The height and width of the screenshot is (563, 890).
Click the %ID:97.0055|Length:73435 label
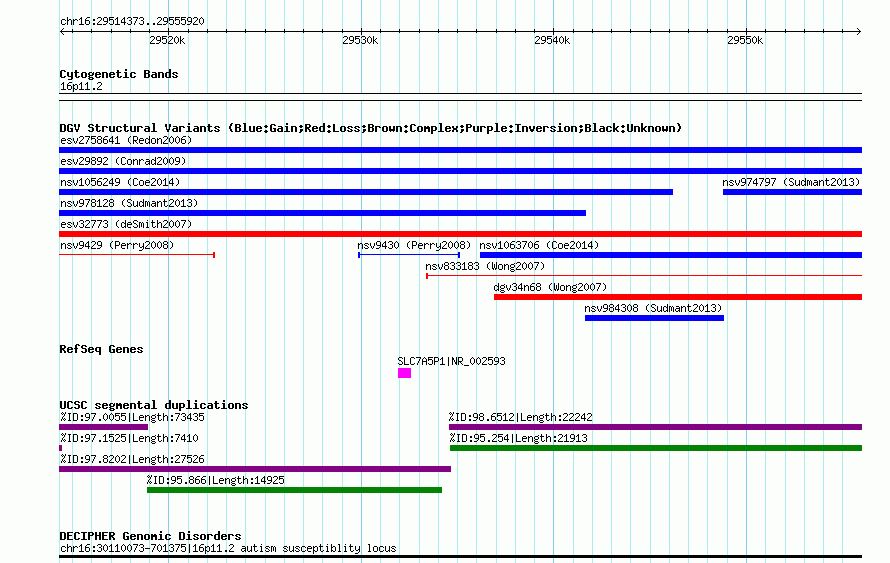point(132,417)
